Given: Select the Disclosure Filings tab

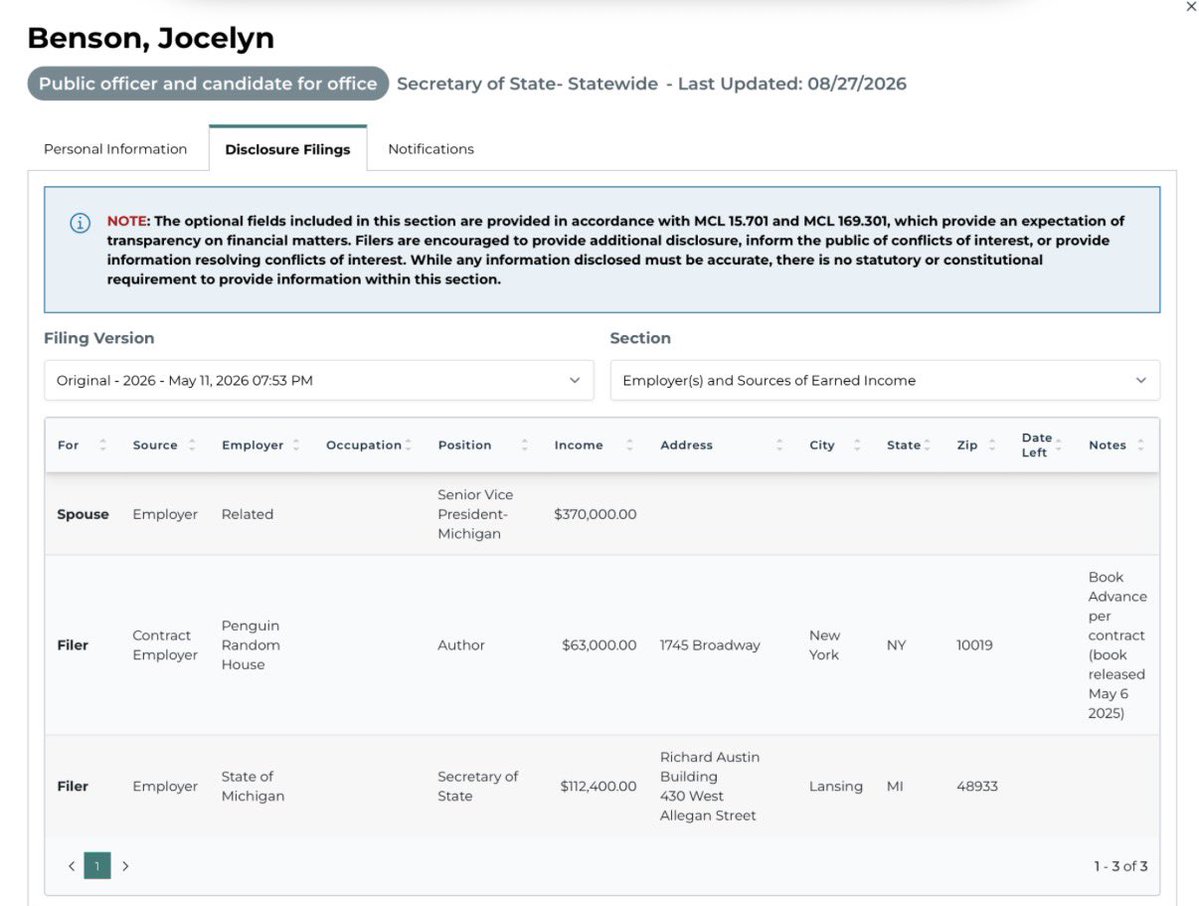Looking at the screenshot, I should [x=288, y=149].
